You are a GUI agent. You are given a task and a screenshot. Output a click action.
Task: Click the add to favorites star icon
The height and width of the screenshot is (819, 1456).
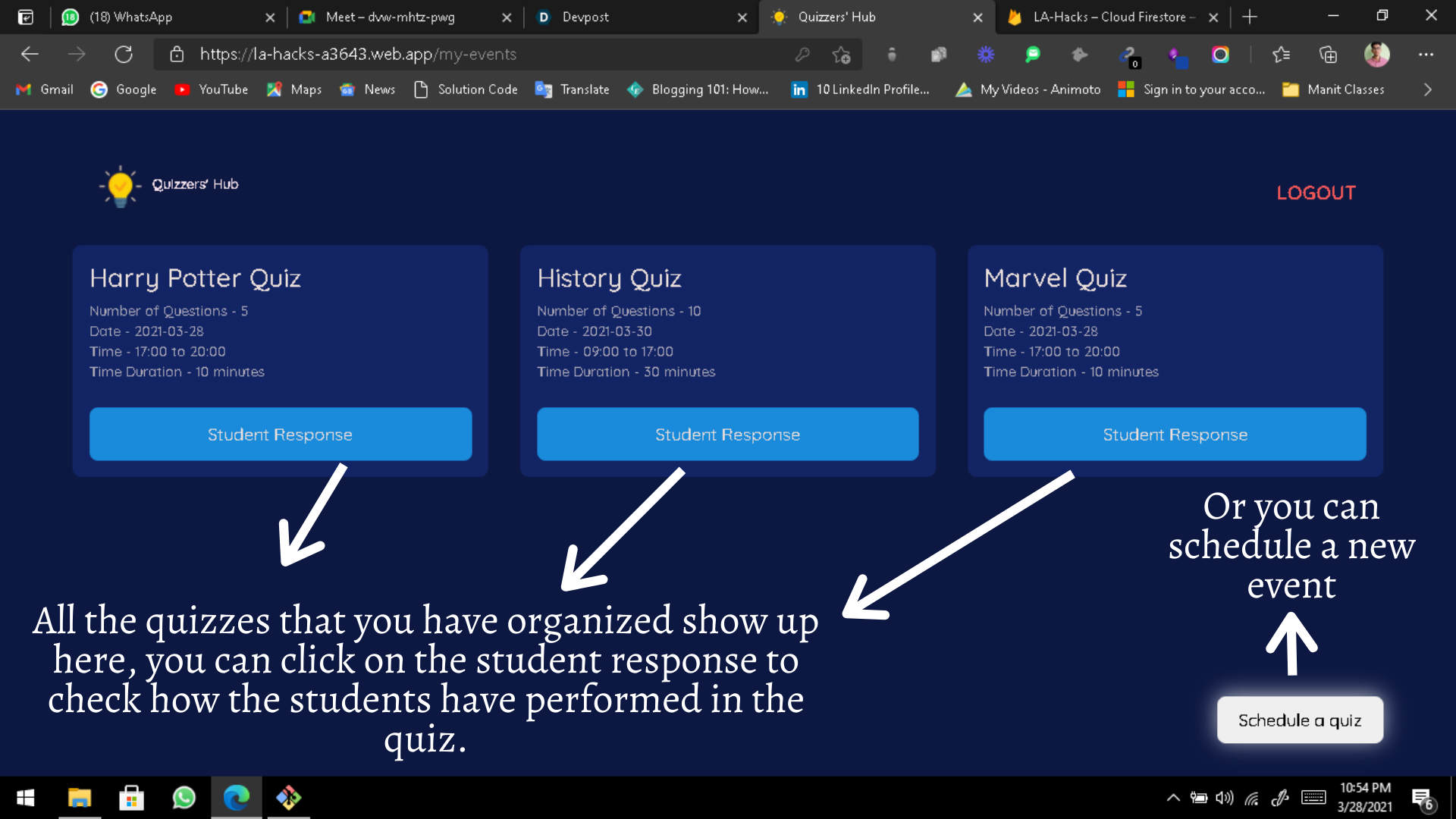[841, 55]
